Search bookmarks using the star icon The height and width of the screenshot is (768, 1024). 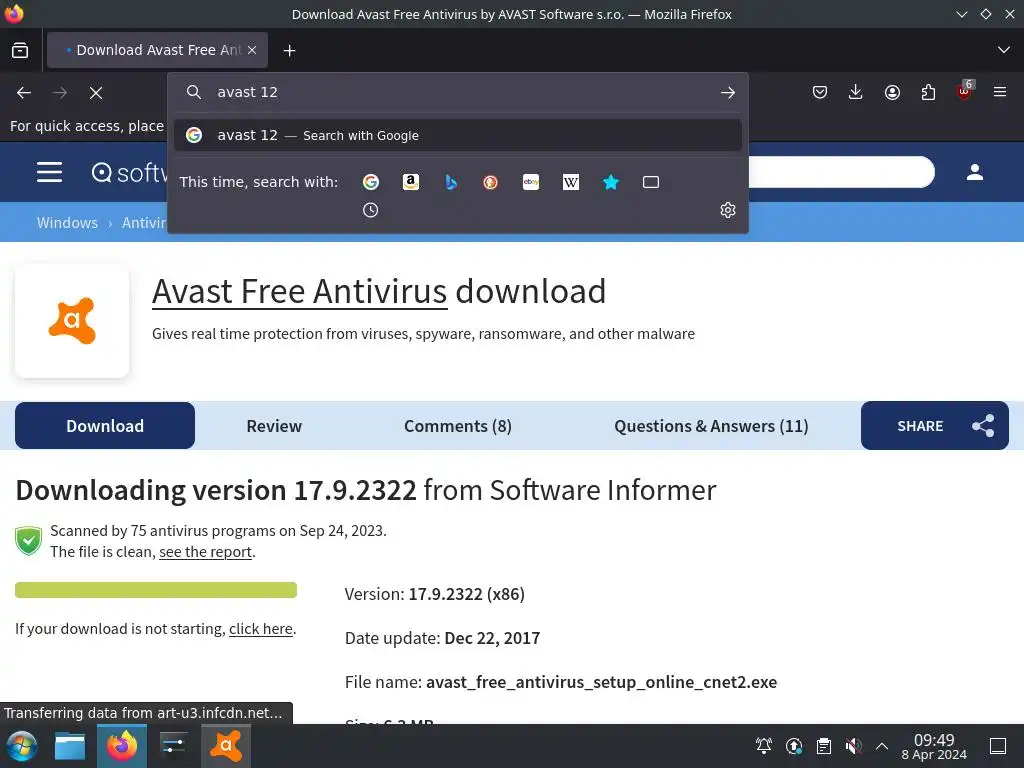pyautogui.click(x=611, y=182)
